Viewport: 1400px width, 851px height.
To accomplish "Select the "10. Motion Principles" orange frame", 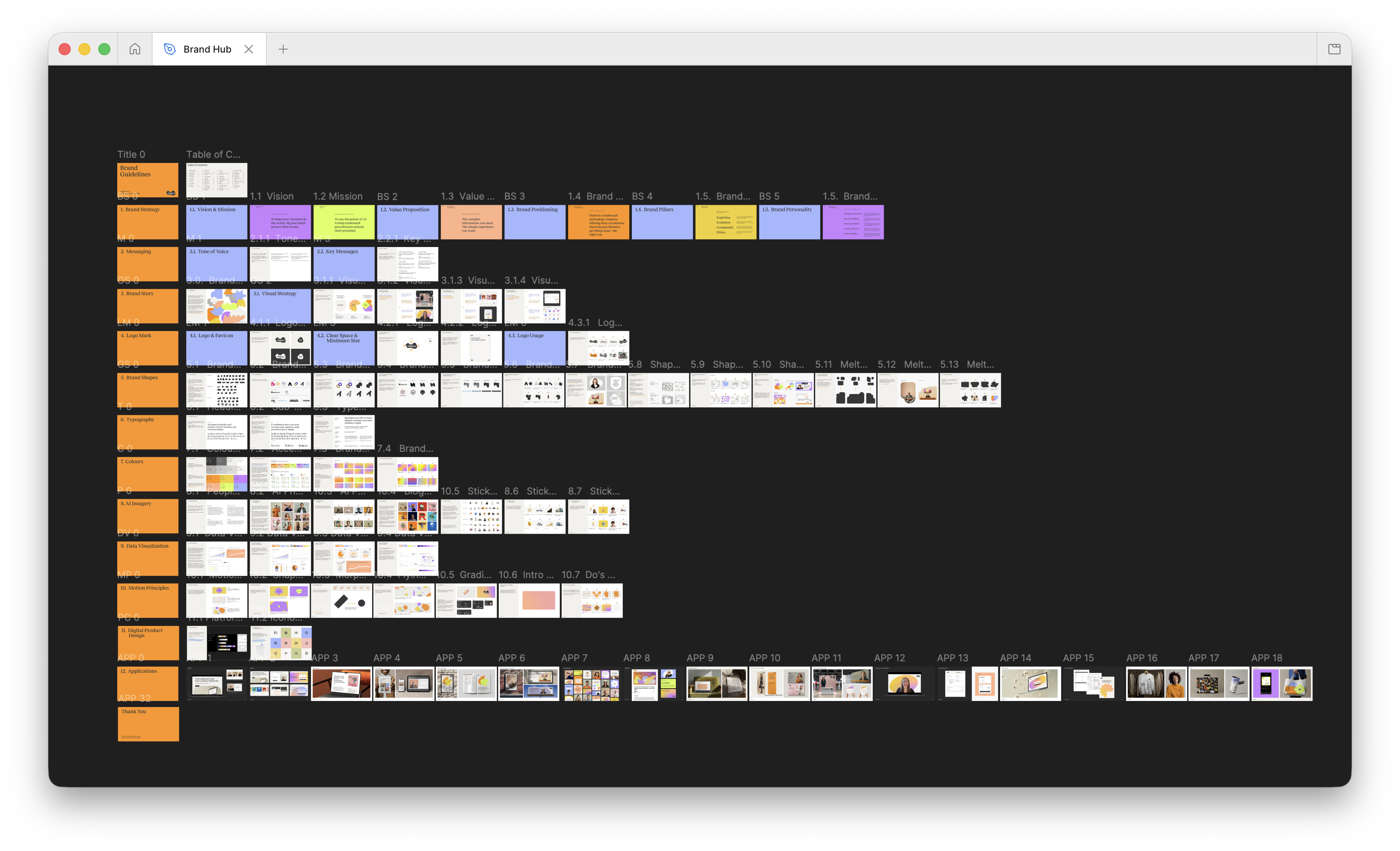I will pos(148,601).
